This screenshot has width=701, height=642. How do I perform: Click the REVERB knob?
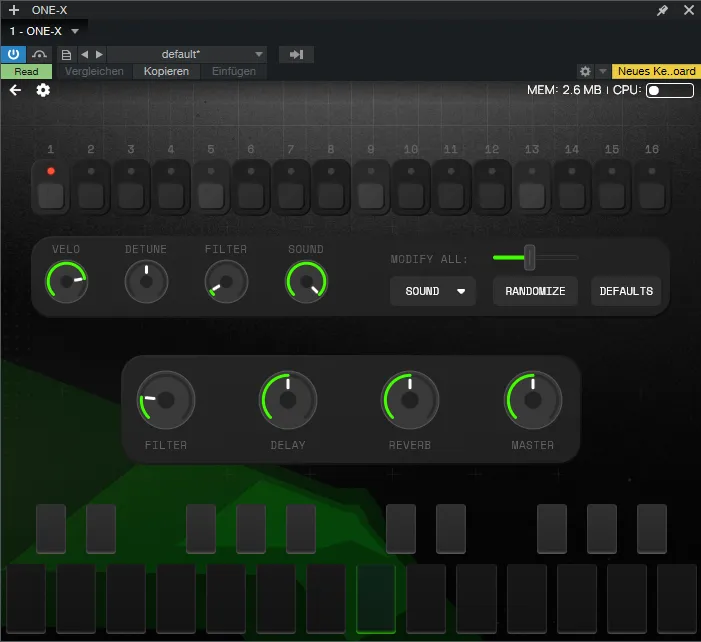[410, 400]
